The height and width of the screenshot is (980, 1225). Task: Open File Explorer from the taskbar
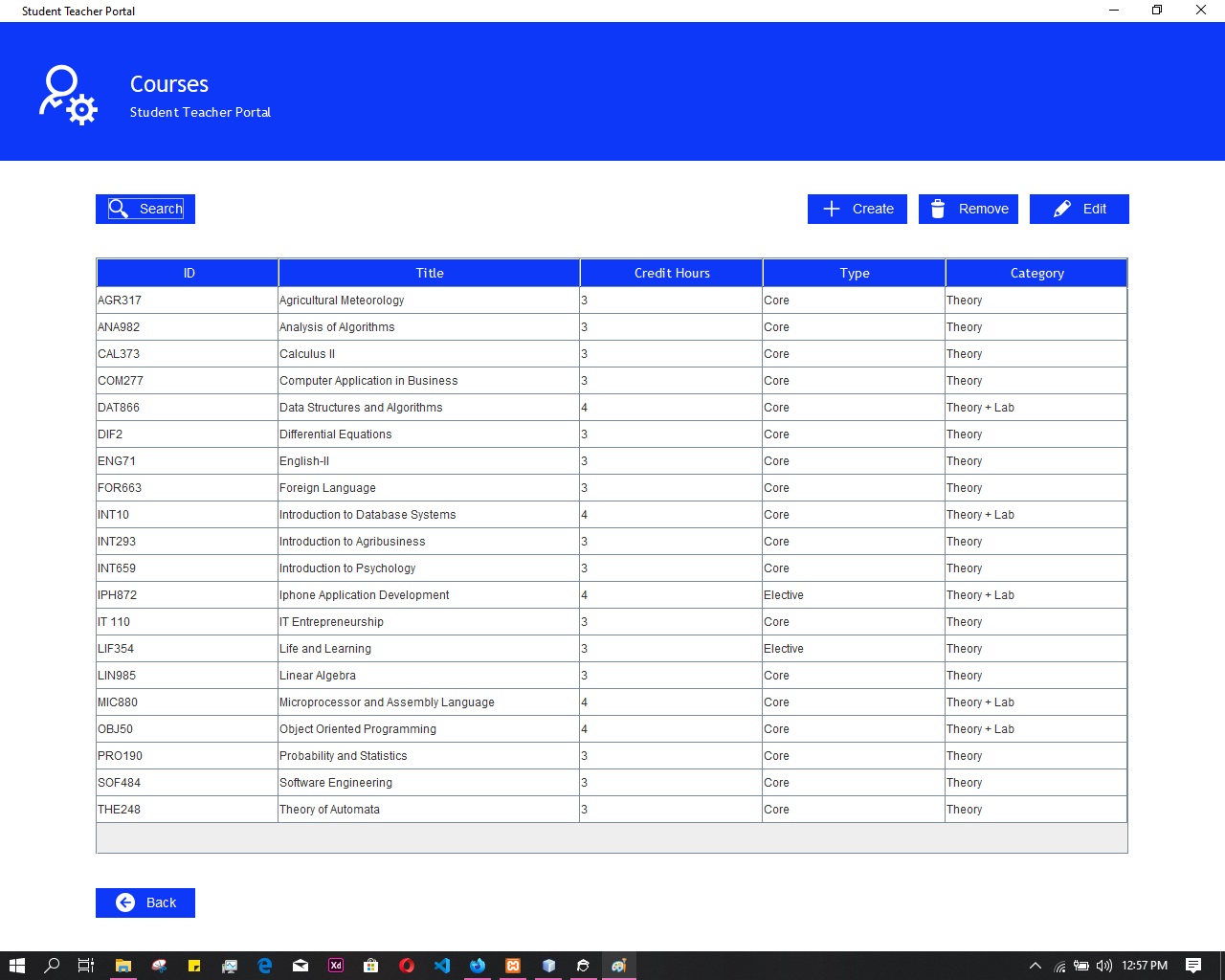(122, 966)
